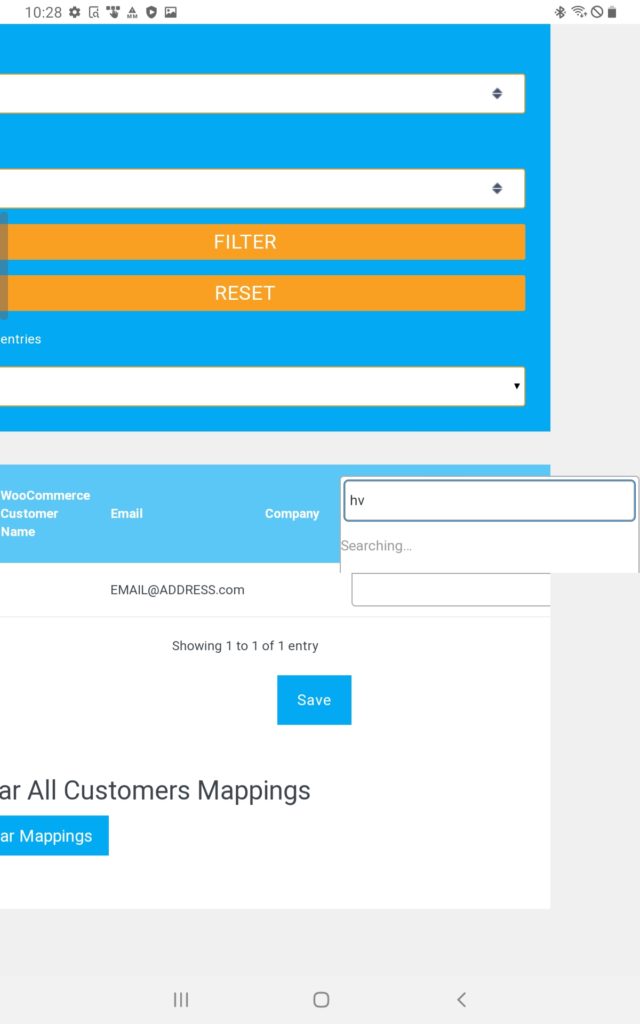The height and width of the screenshot is (1024, 640).
Task: Sort by the Company column header
Action: click(x=292, y=514)
